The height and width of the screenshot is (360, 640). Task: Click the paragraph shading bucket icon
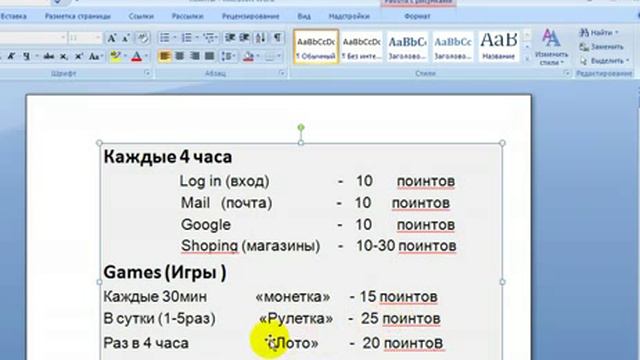(248, 56)
